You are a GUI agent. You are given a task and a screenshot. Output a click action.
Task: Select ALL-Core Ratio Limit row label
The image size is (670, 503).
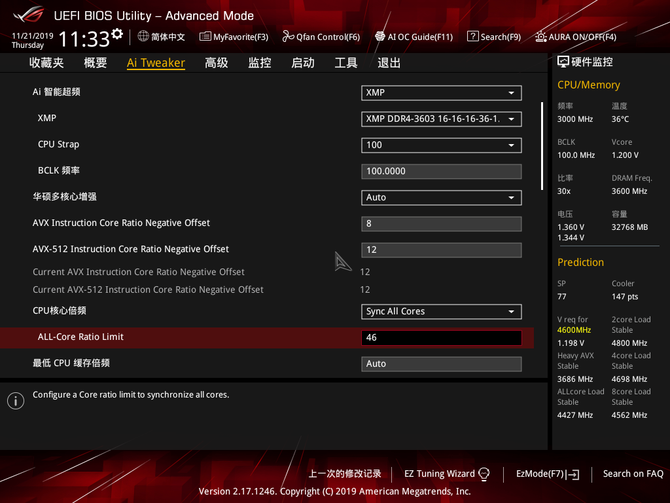tap(81, 337)
